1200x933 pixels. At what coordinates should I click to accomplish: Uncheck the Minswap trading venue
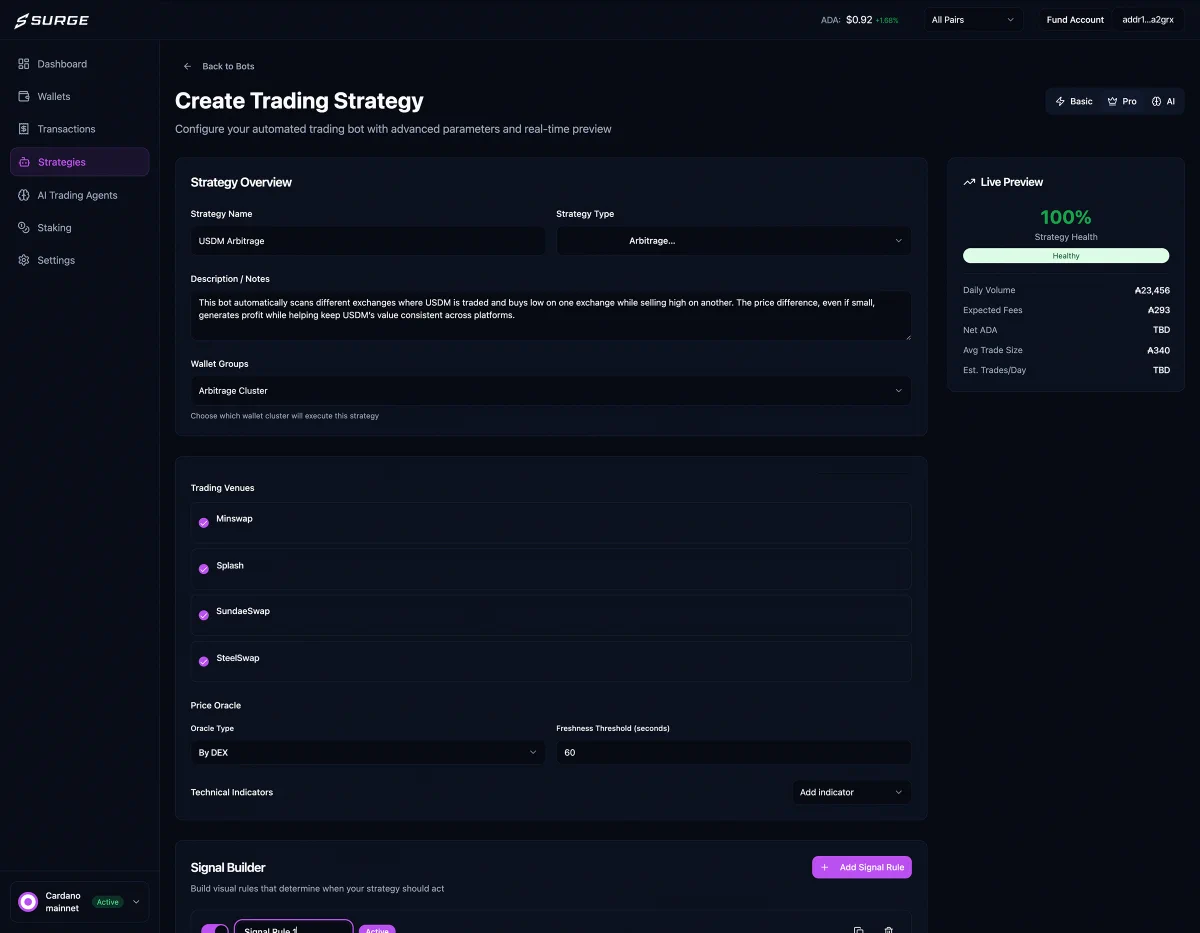coord(204,523)
